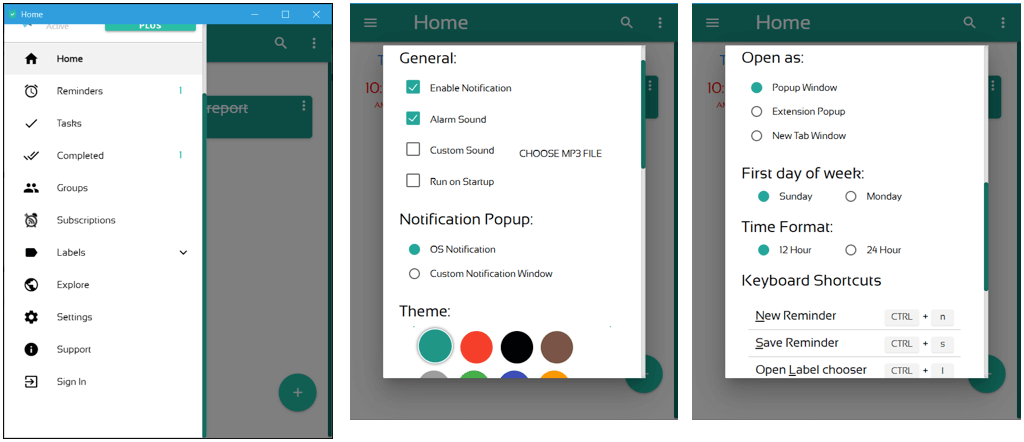Image resolution: width=1024 pixels, height=442 pixels.
Task: Pick the red theme color swatch
Action: click(x=475, y=346)
